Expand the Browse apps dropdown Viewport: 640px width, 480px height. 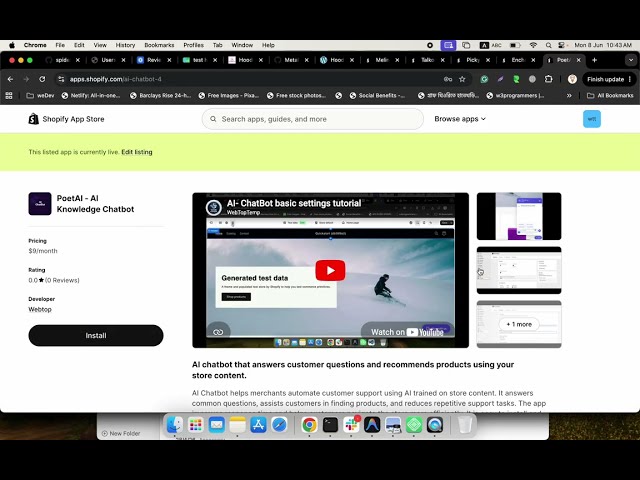(x=460, y=119)
